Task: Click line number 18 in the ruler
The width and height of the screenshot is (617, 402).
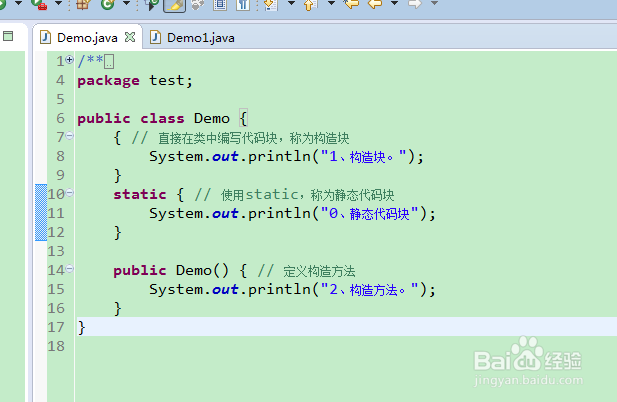Action: pos(56,346)
